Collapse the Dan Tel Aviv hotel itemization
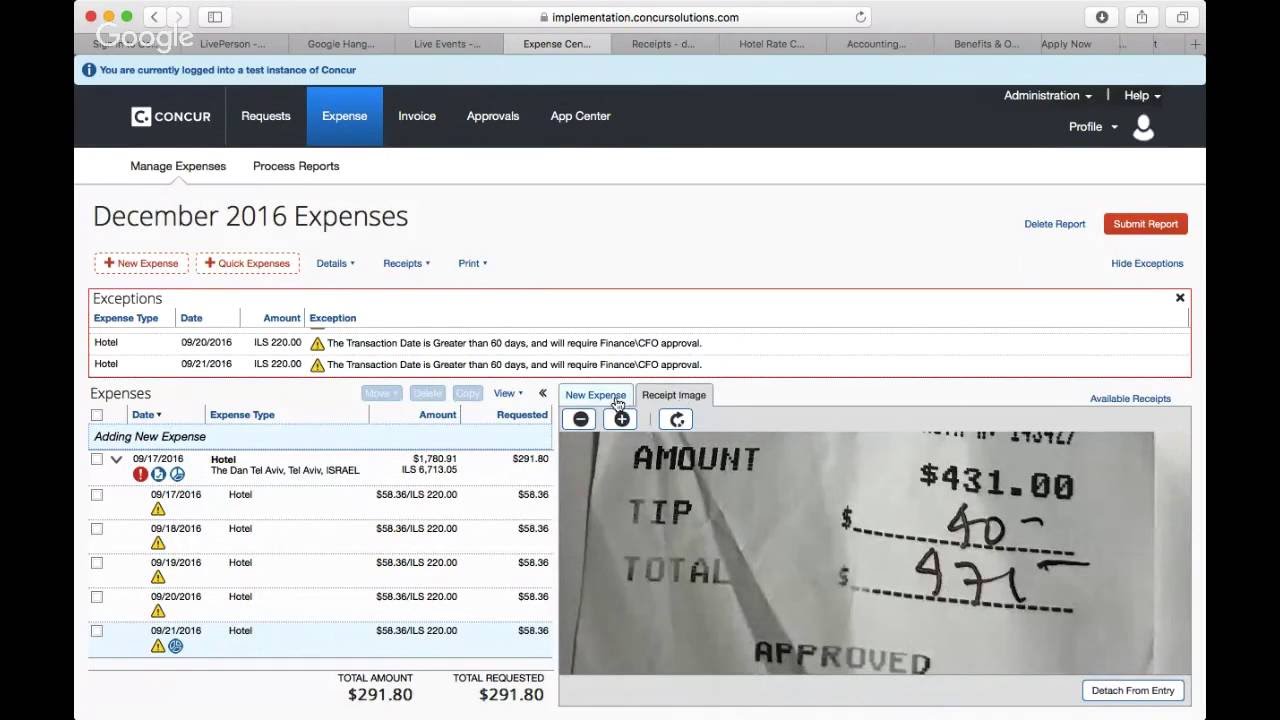 point(116,460)
